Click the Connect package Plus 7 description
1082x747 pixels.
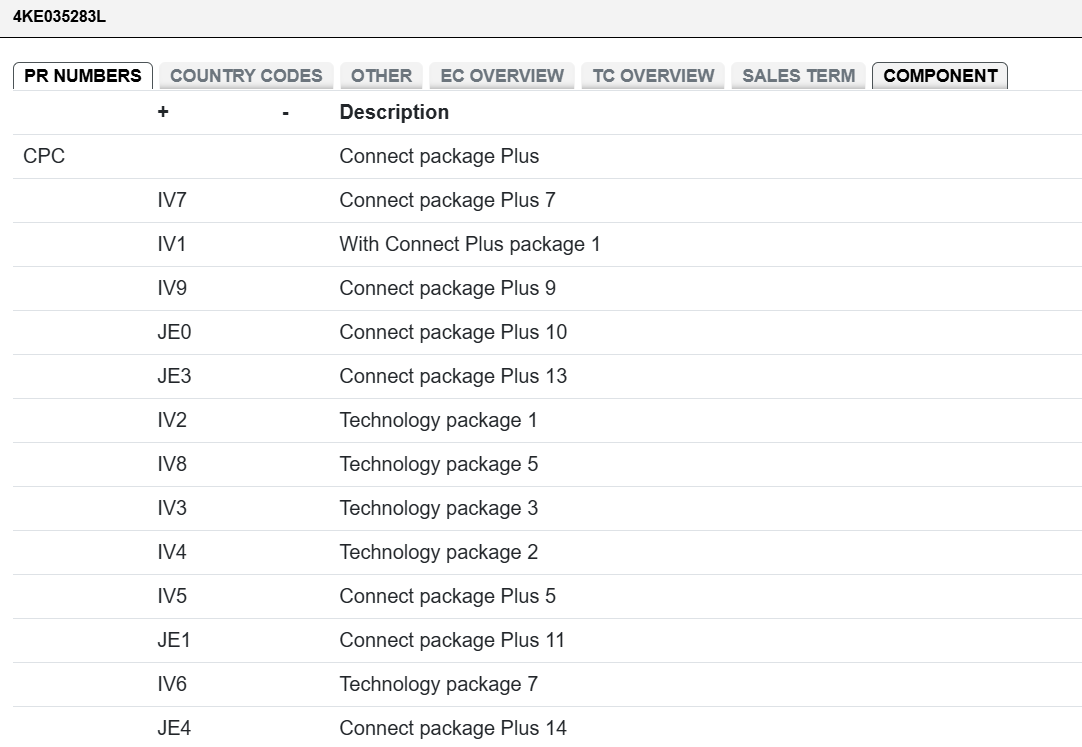tap(447, 201)
